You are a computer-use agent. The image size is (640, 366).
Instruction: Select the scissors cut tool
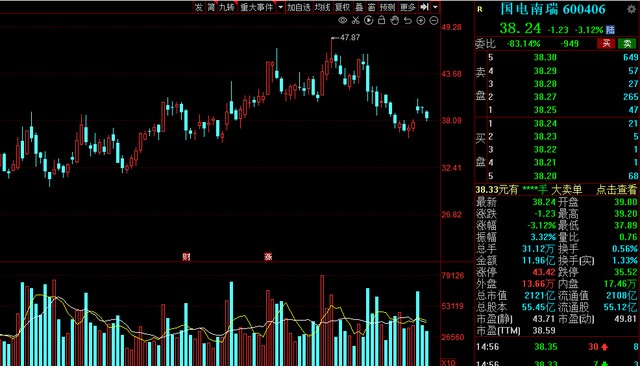356,20
